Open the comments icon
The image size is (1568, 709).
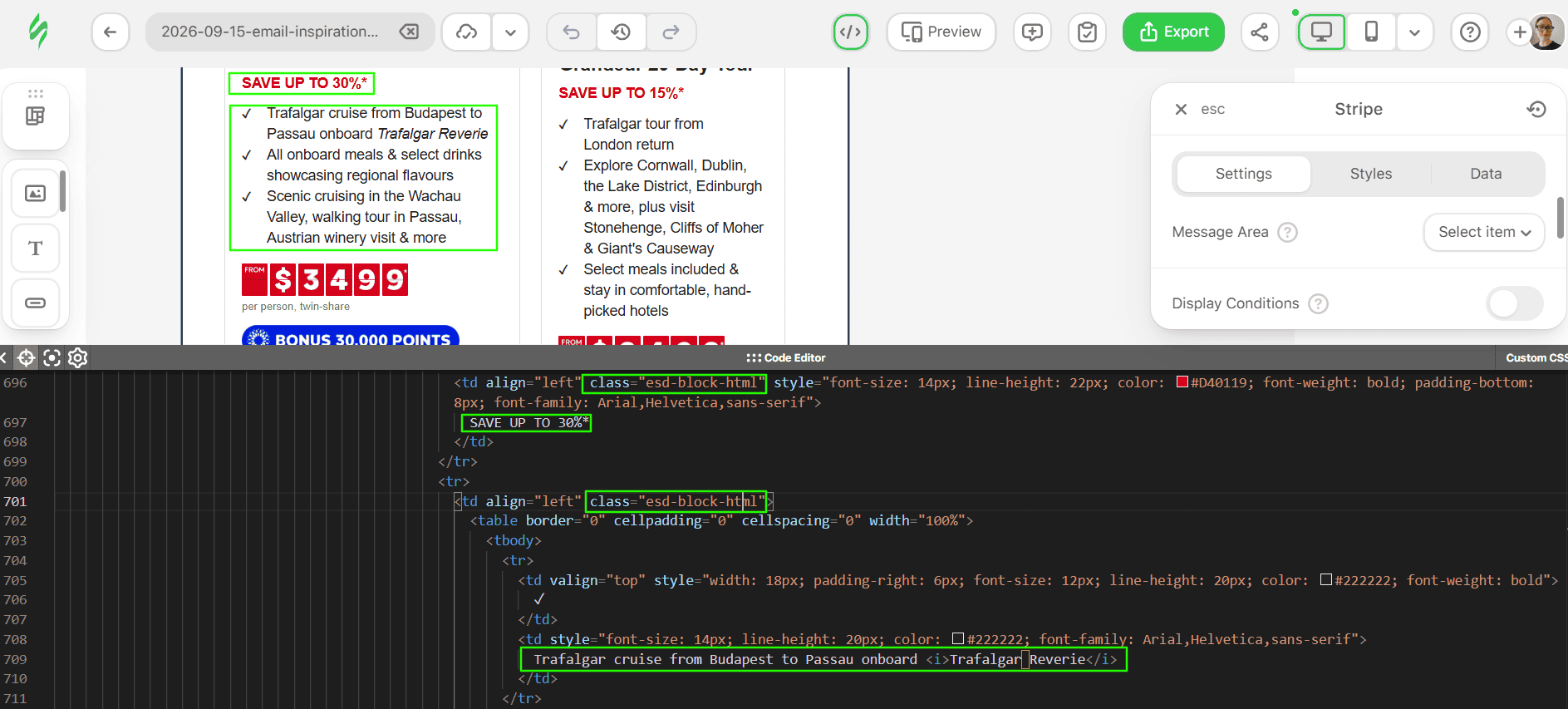(x=1032, y=32)
